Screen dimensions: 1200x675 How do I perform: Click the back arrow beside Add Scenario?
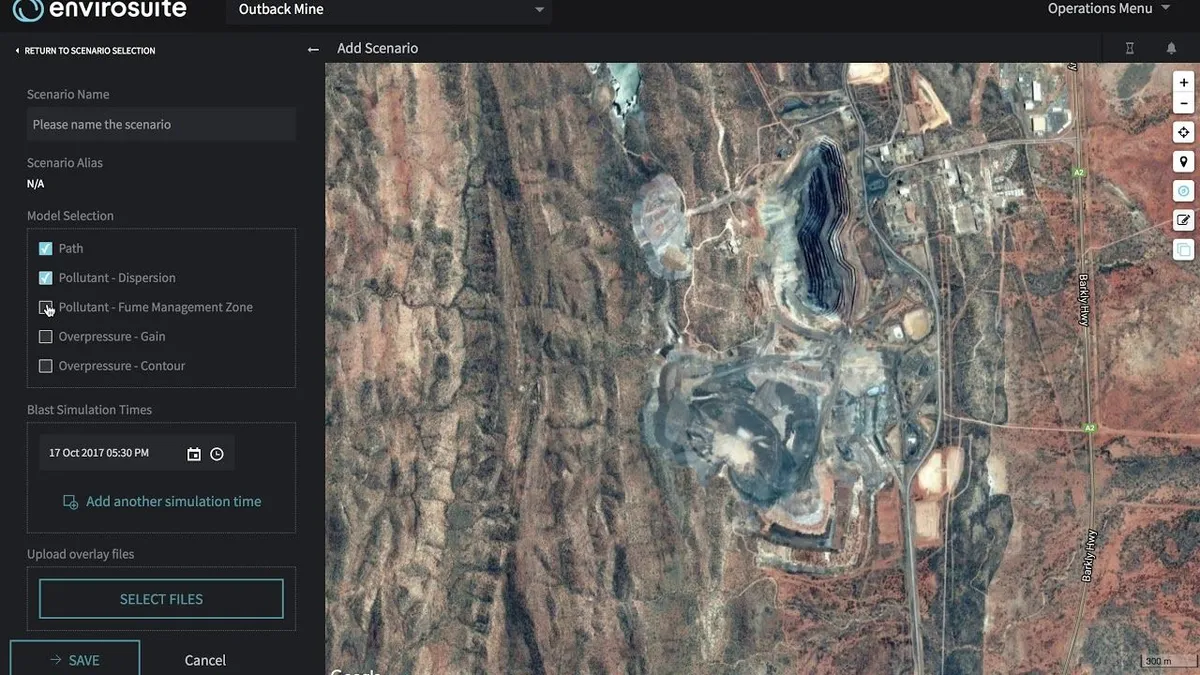click(313, 49)
